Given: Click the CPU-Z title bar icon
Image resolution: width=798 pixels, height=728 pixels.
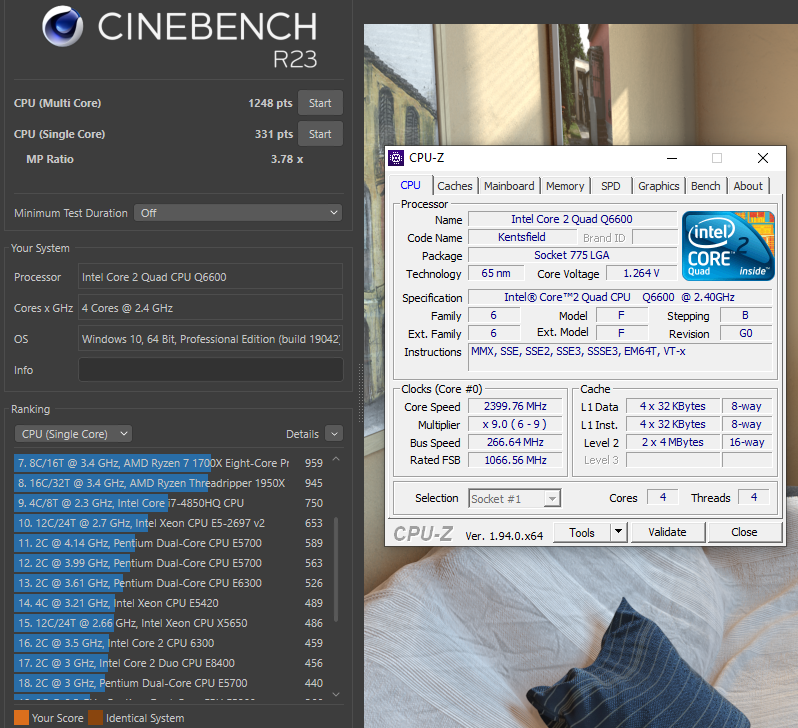Looking at the screenshot, I should (x=396, y=158).
